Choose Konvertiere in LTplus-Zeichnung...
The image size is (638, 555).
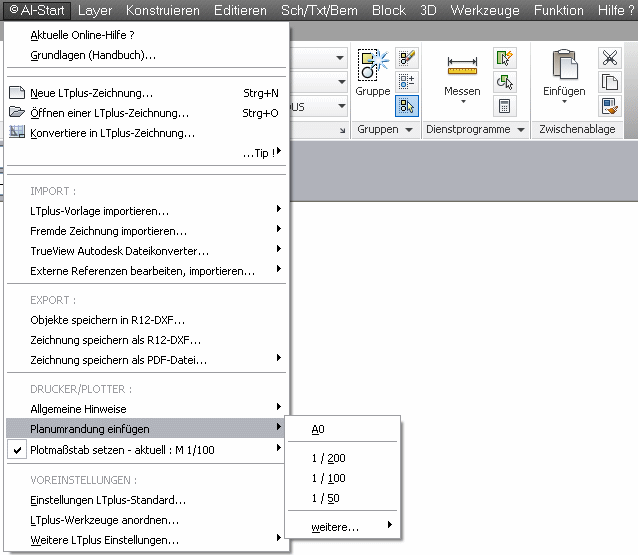(146, 133)
